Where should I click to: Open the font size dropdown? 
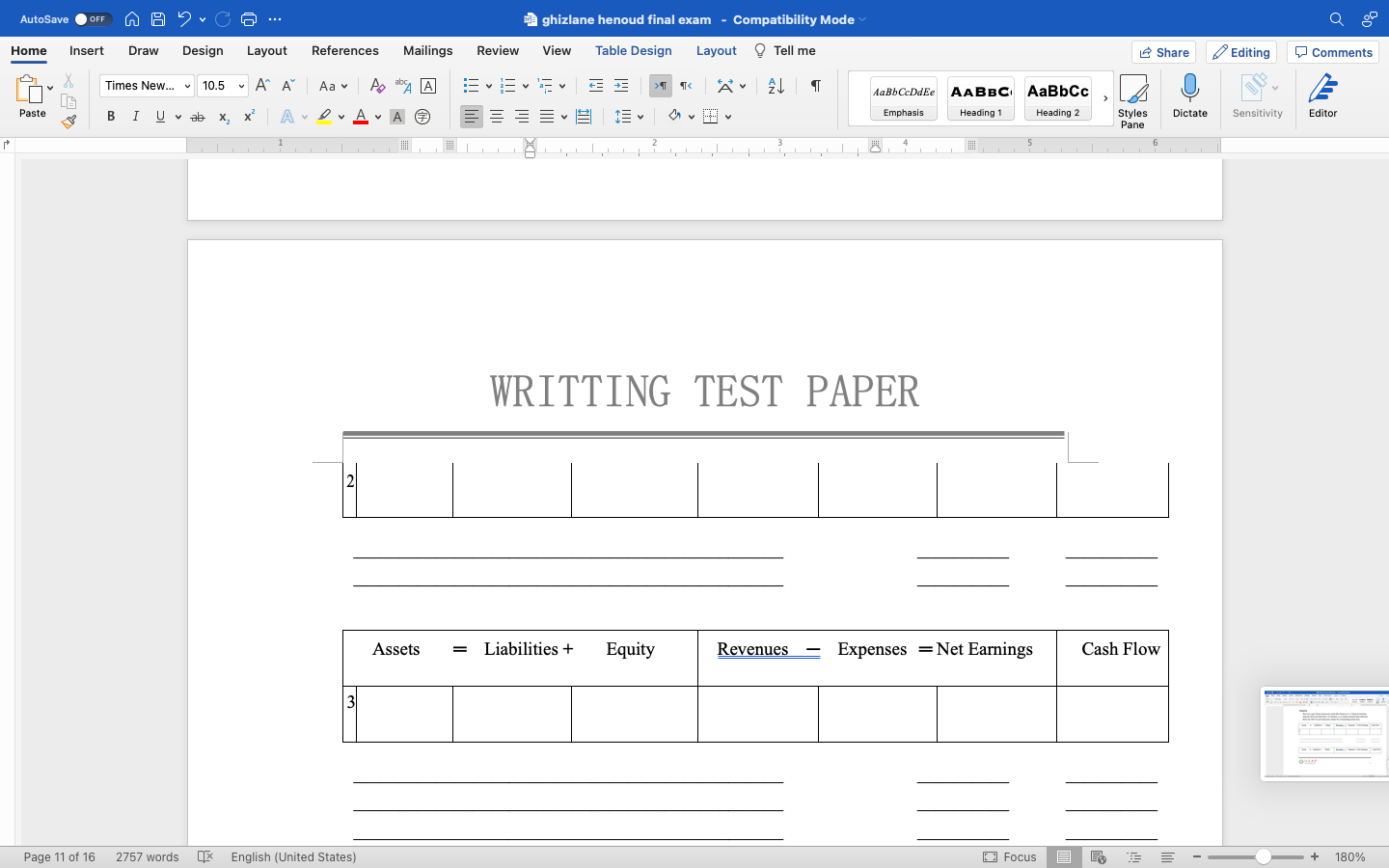[x=241, y=86]
